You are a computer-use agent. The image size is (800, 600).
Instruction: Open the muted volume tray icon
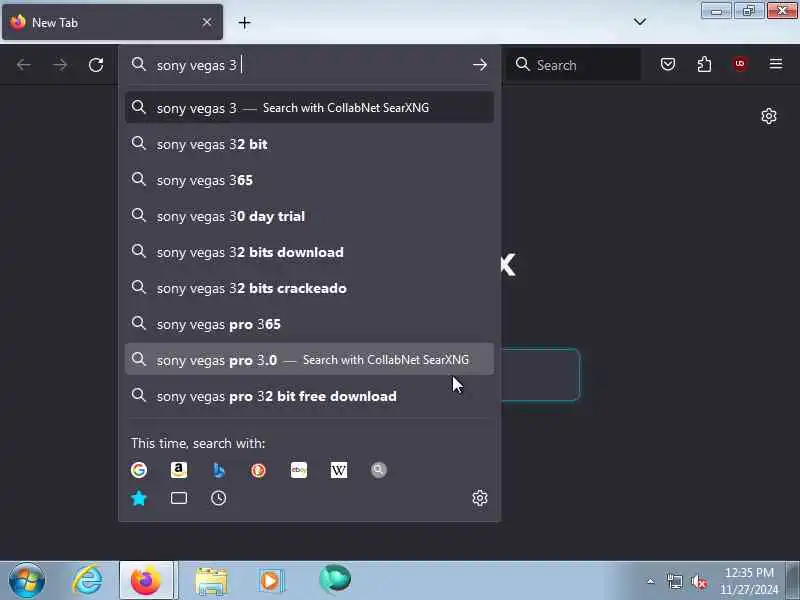[x=699, y=582]
